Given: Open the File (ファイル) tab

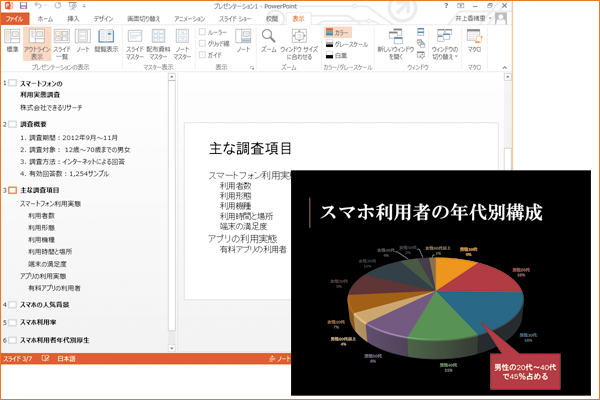Looking at the screenshot, I should [x=14, y=19].
